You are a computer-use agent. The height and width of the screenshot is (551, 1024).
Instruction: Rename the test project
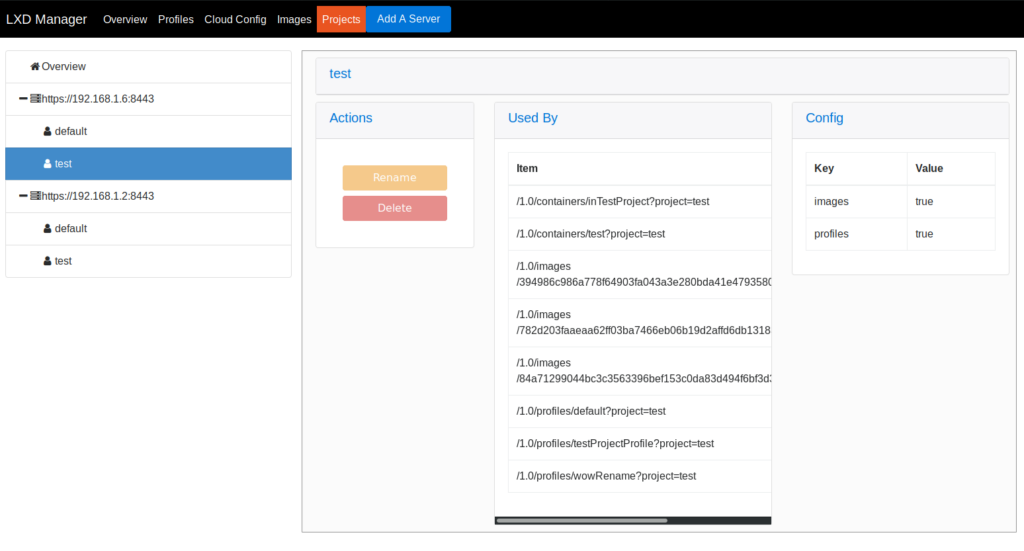(x=394, y=178)
